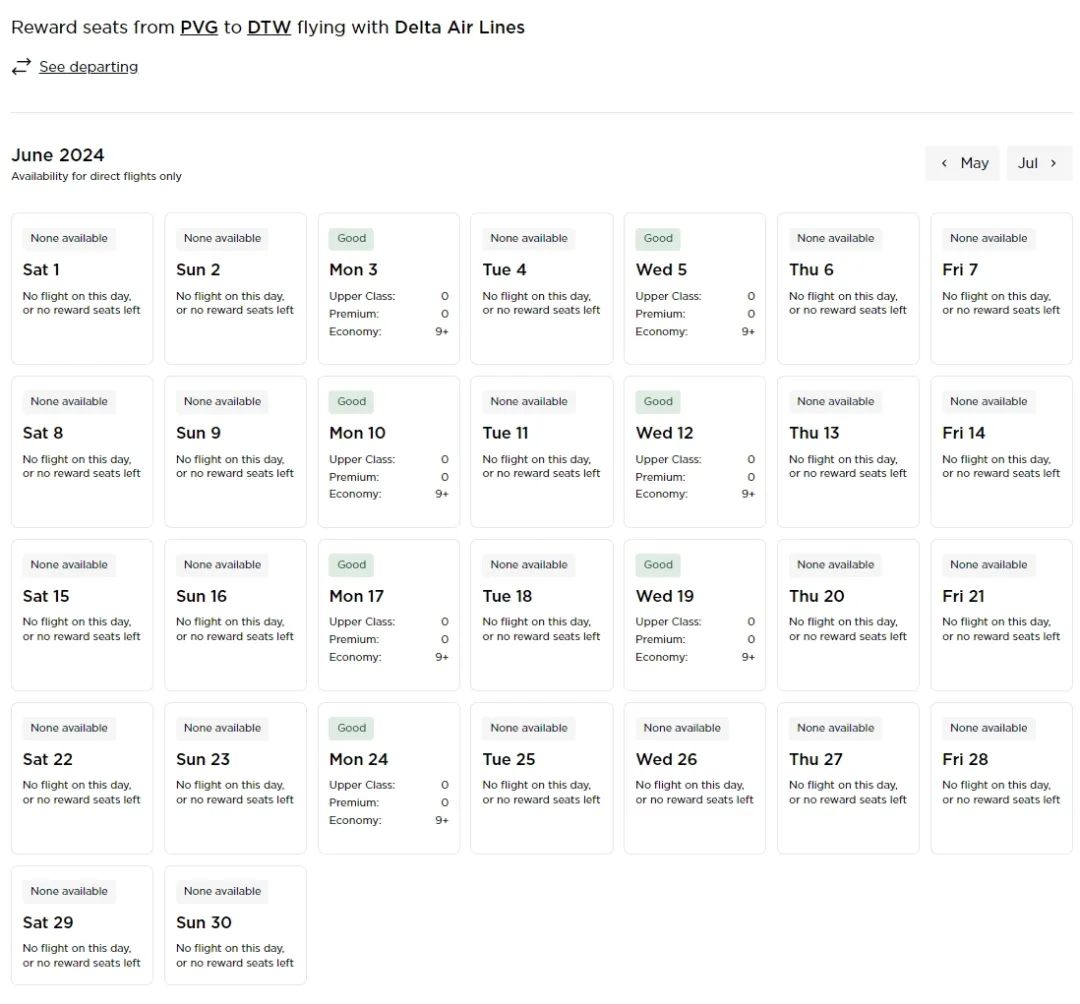Click the Sat 1 date card
The image size is (1080, 1004).
[x=82, y=288]
